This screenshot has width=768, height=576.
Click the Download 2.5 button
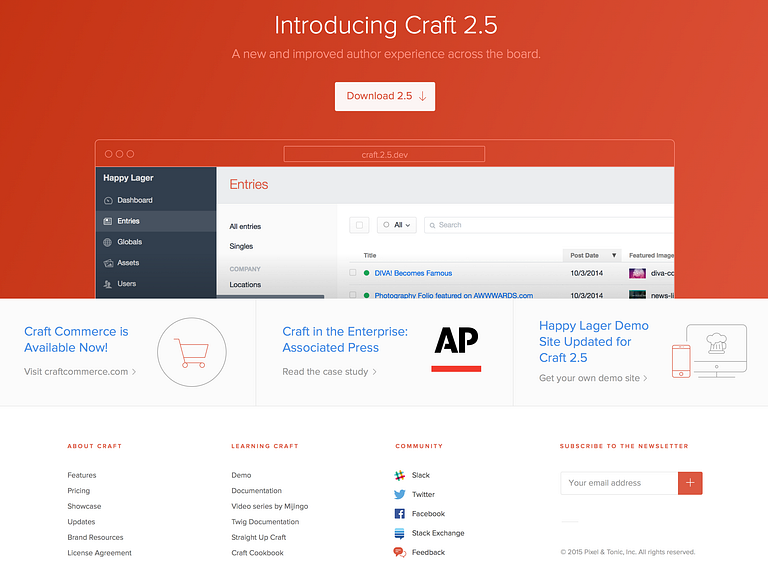(x=384, y=96)
